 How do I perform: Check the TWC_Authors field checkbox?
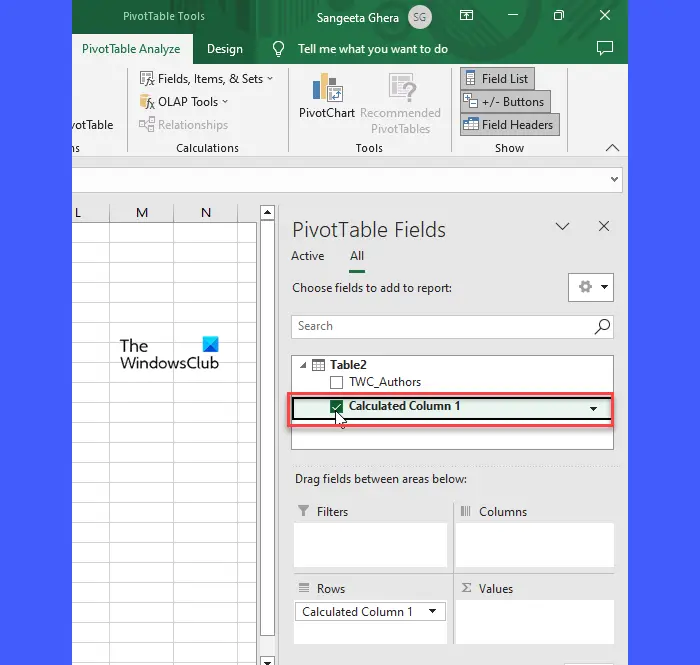[336, 382]
